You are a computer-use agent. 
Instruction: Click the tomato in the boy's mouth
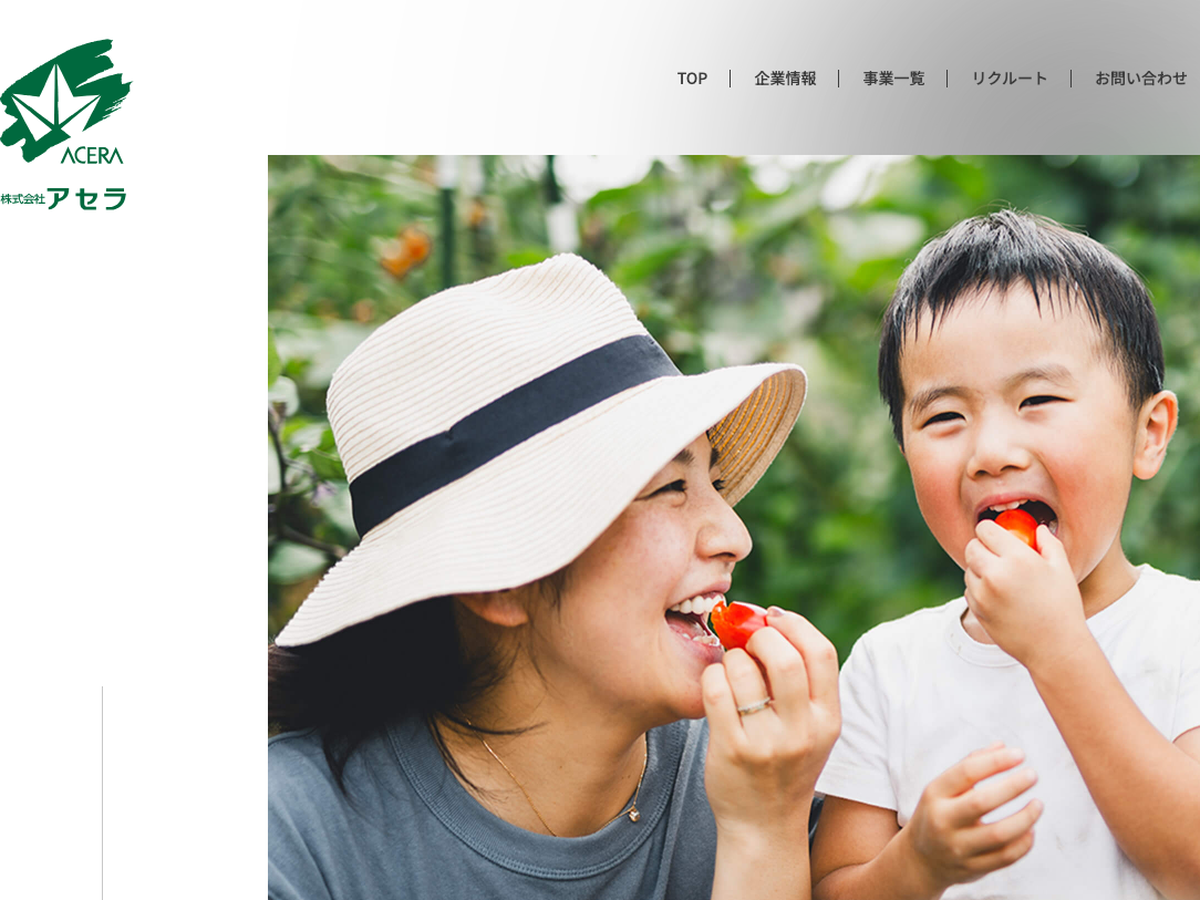(1018, 526)
